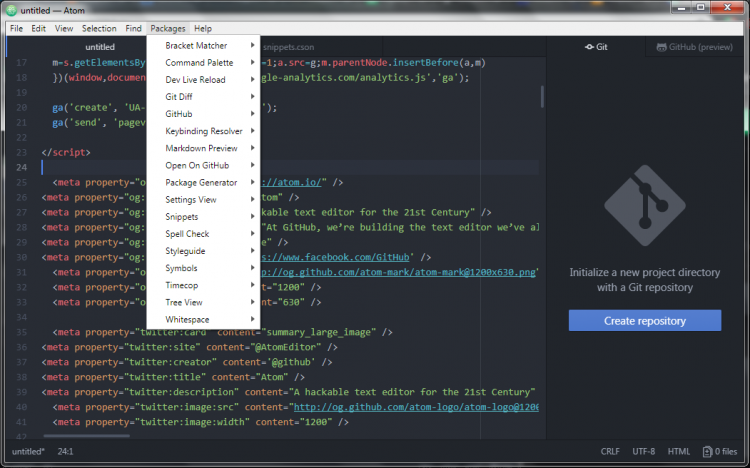The width and height of the screenshot is (750, 468).
Task: Expand the Dev Live Reload submenu
Action: (203, 80)
